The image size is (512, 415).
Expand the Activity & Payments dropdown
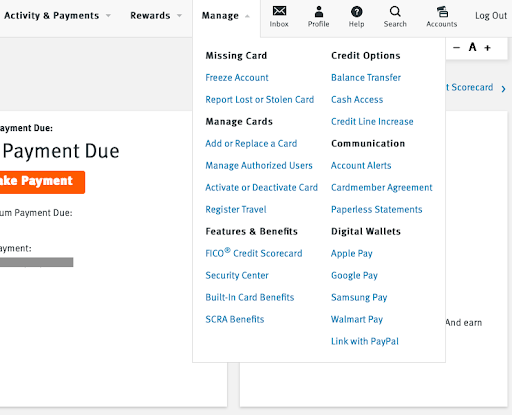tap(57, 16)
